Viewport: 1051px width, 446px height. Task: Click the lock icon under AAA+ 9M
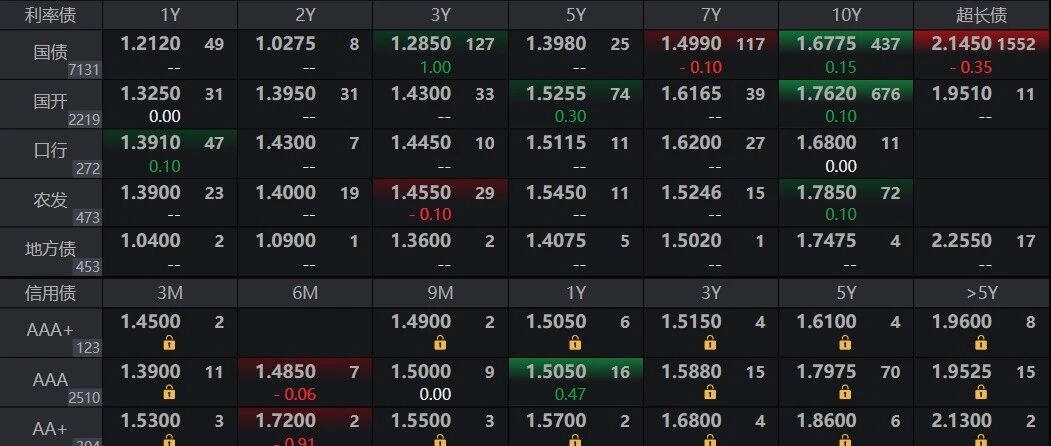tap(440, 343)
